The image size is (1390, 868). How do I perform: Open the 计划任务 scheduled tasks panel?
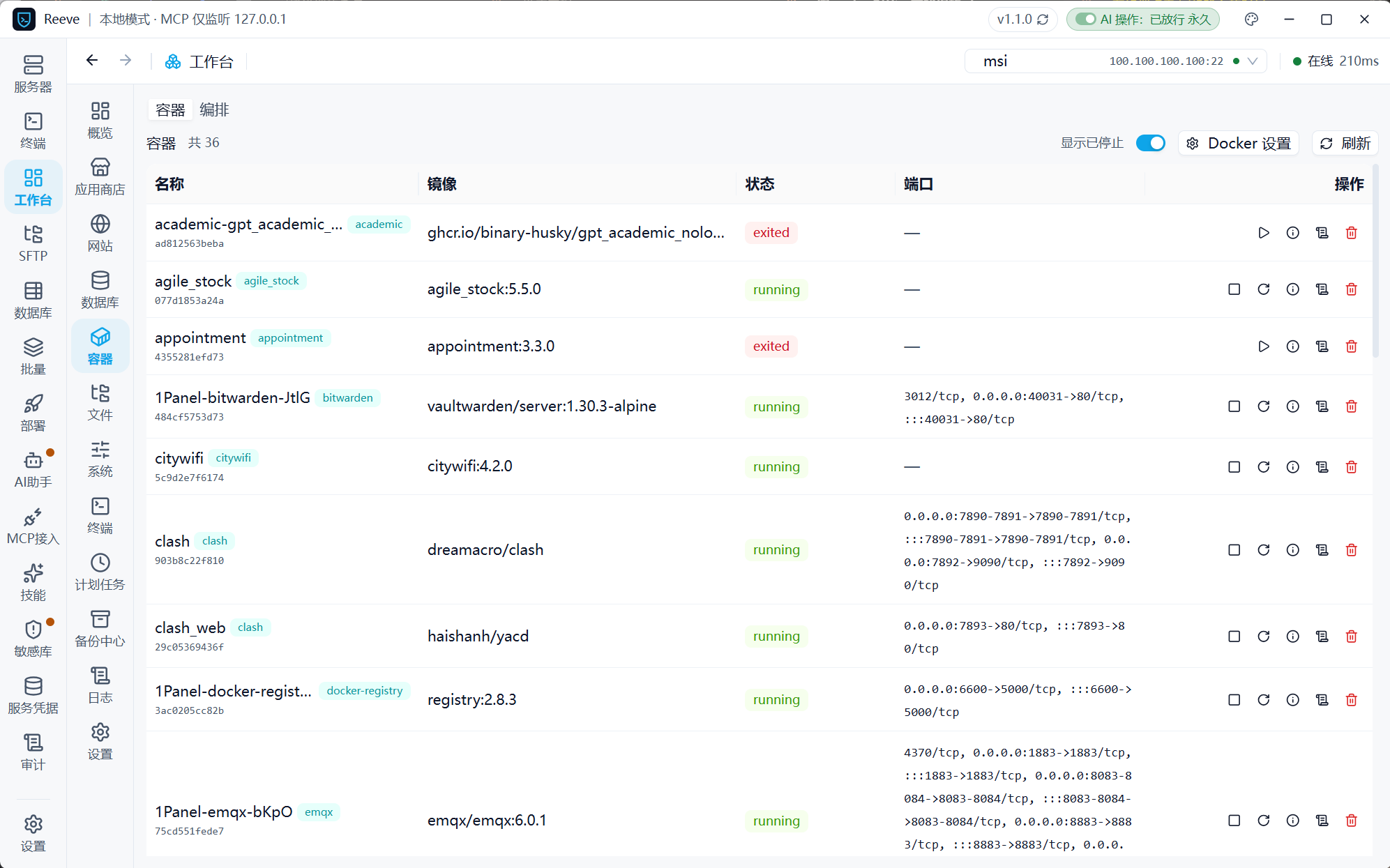100,572
